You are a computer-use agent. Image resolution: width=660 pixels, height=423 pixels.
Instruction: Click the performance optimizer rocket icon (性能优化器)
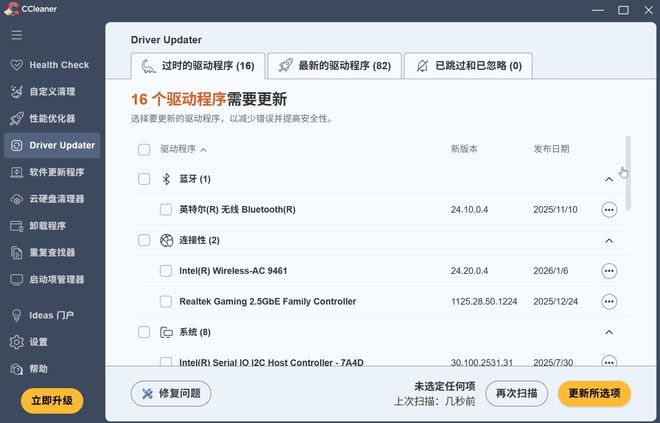[x=17, y=119]
